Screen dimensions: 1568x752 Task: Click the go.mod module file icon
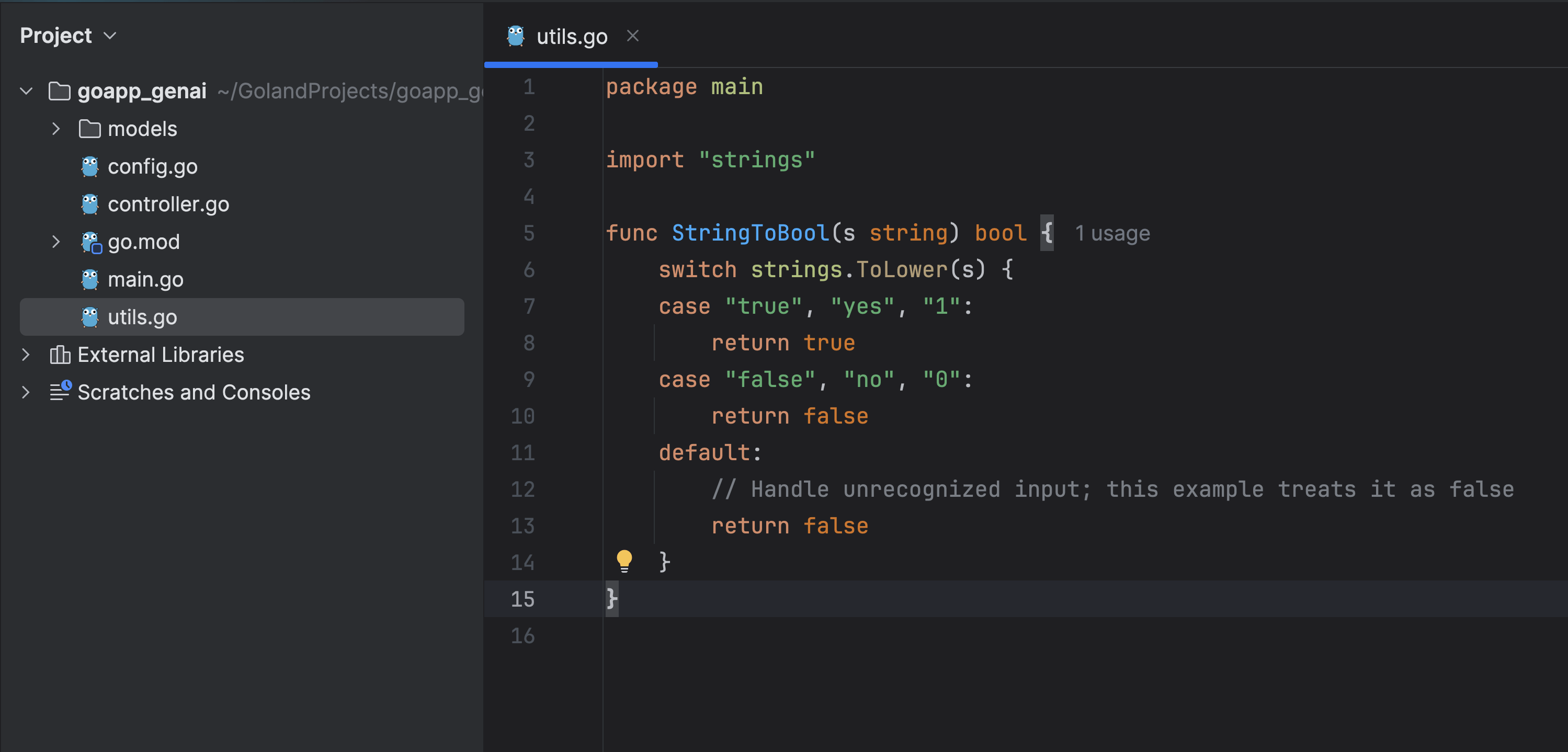[90, 242]
